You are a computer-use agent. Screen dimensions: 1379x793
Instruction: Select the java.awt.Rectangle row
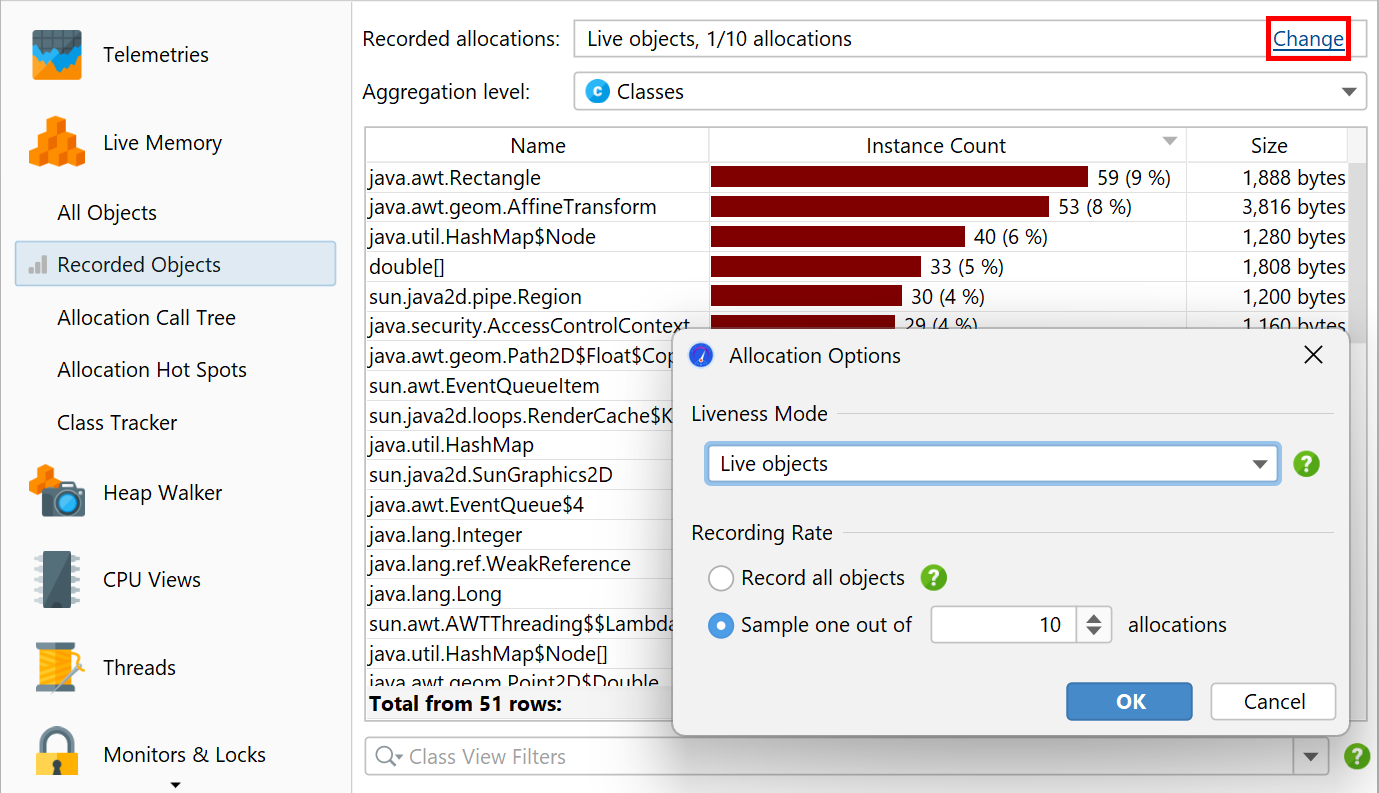tap(857, 178)
